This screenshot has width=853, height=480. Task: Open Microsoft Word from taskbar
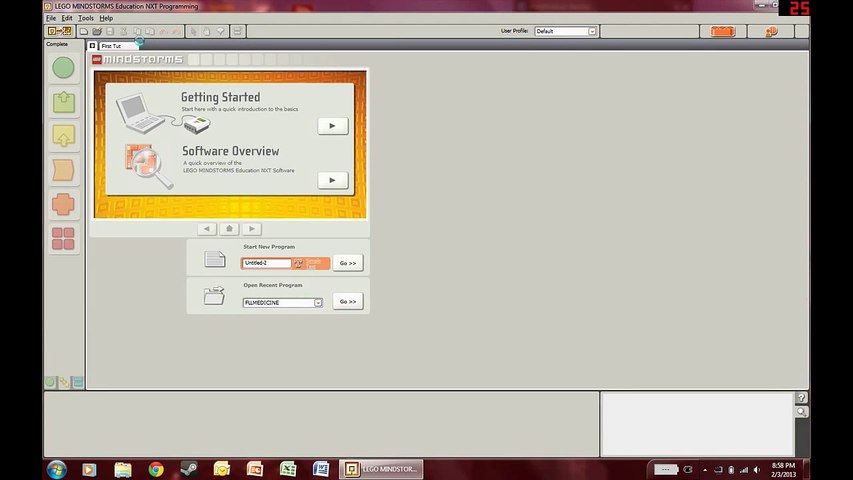point(321,469)
